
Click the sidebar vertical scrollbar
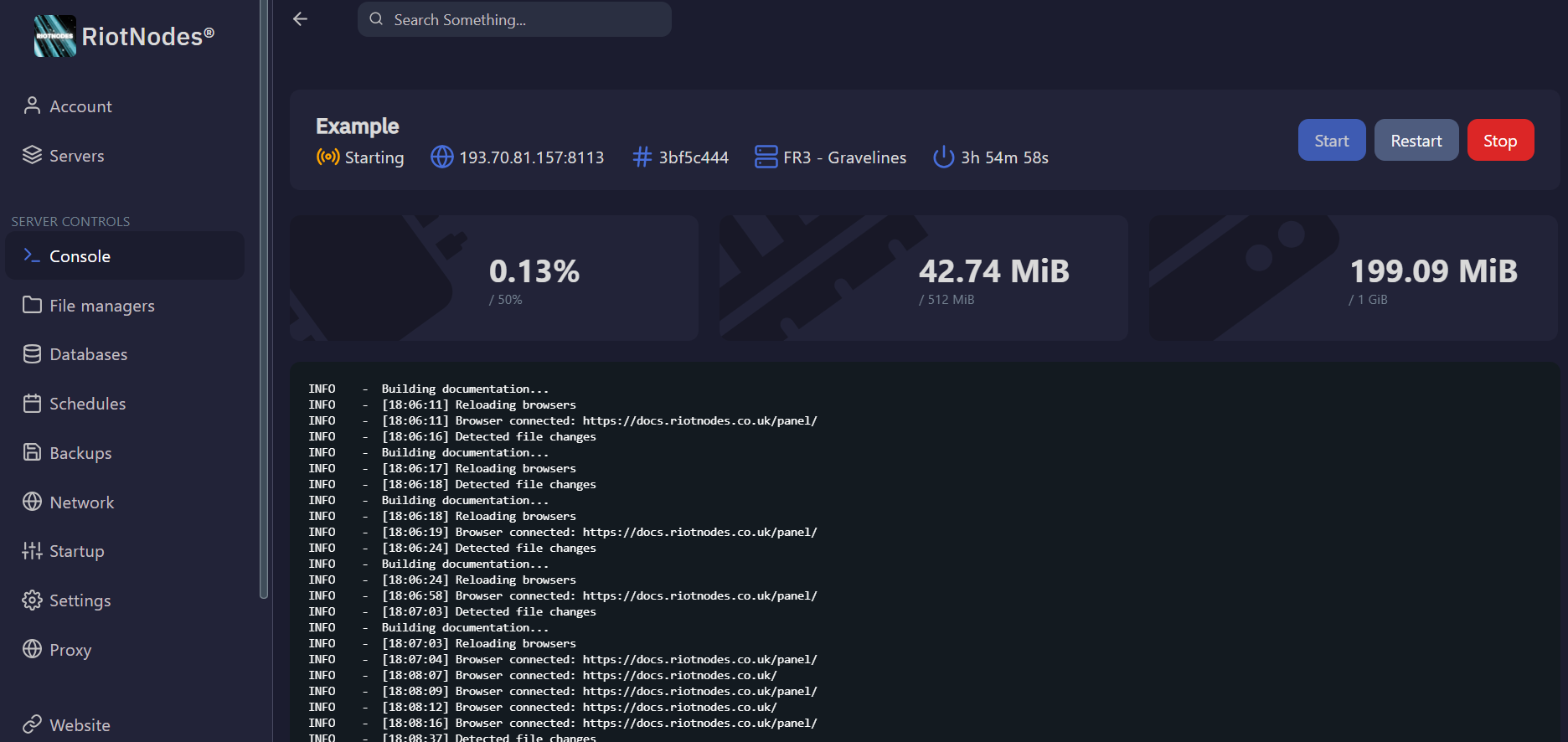pos(264,301)
